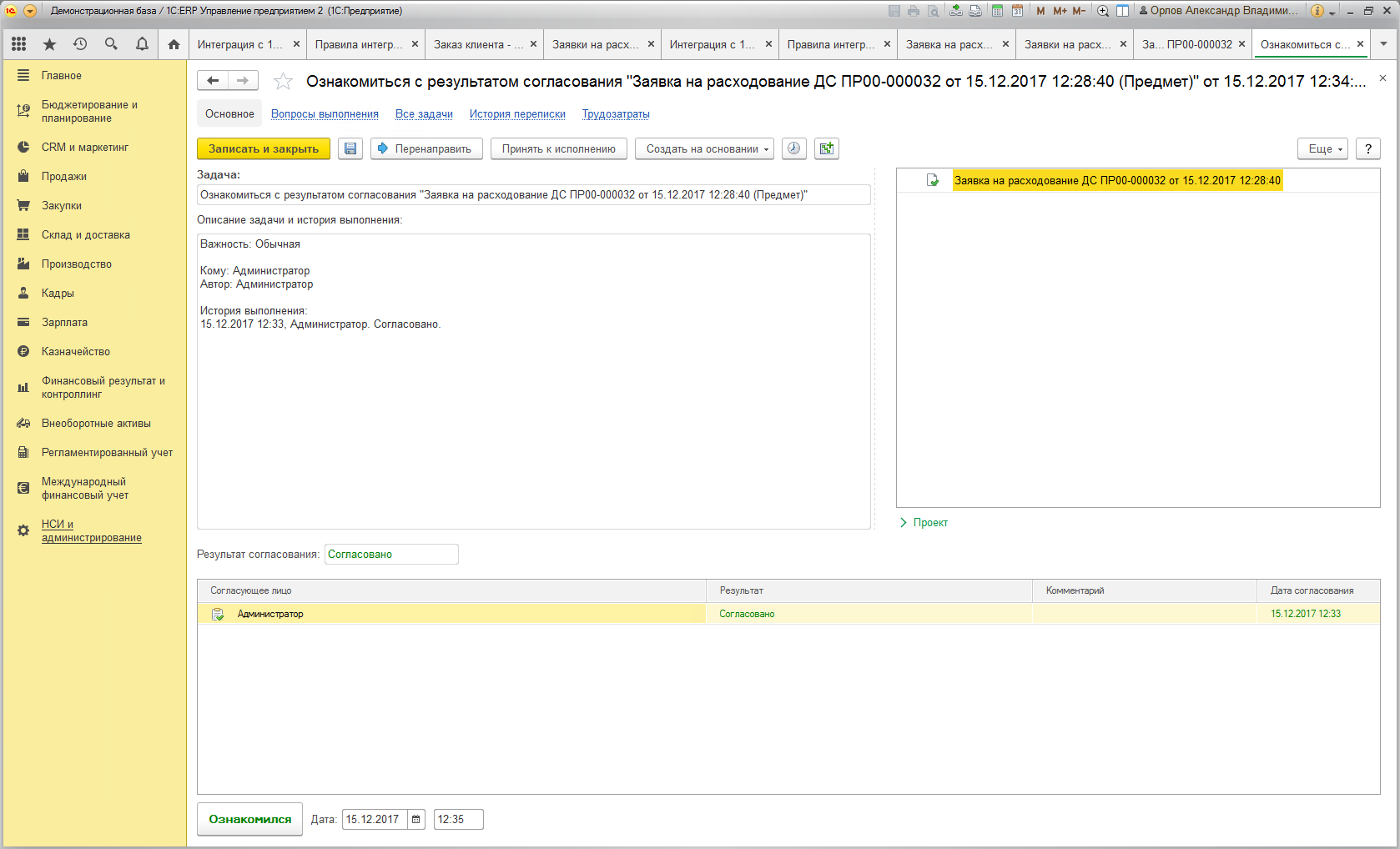
Task: Open the Склад и доставка section
Action: 86,234
